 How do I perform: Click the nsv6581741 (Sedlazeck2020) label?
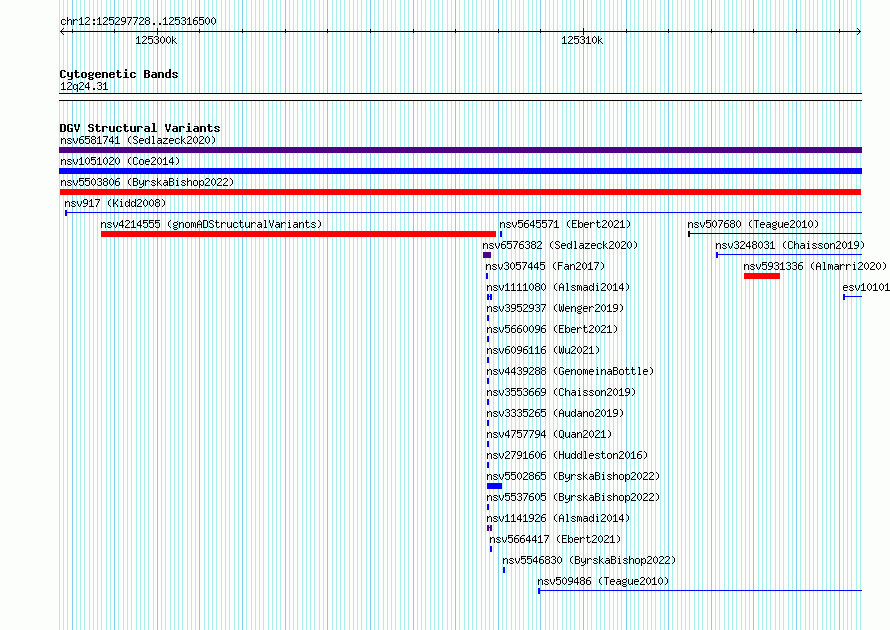coord(138,140)
